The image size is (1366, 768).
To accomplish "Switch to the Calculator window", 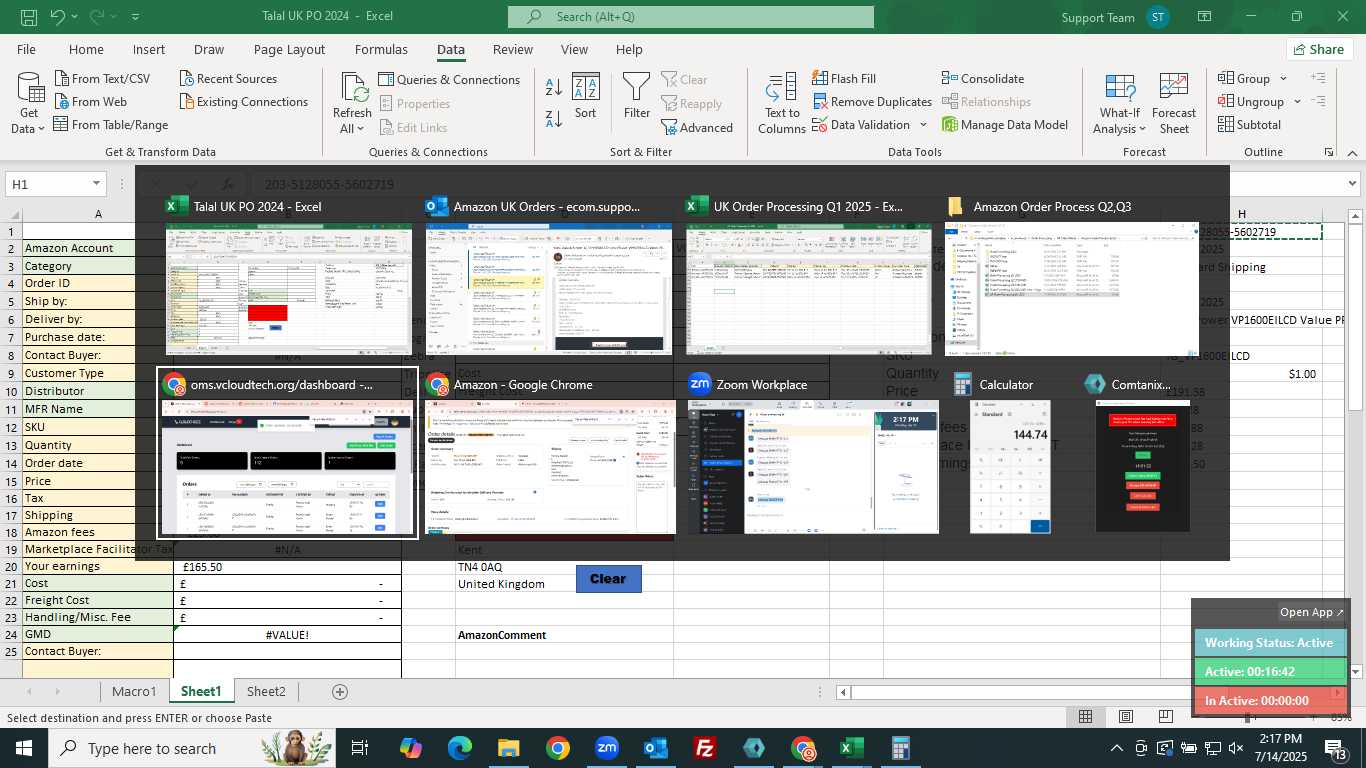I will 1010,467.
